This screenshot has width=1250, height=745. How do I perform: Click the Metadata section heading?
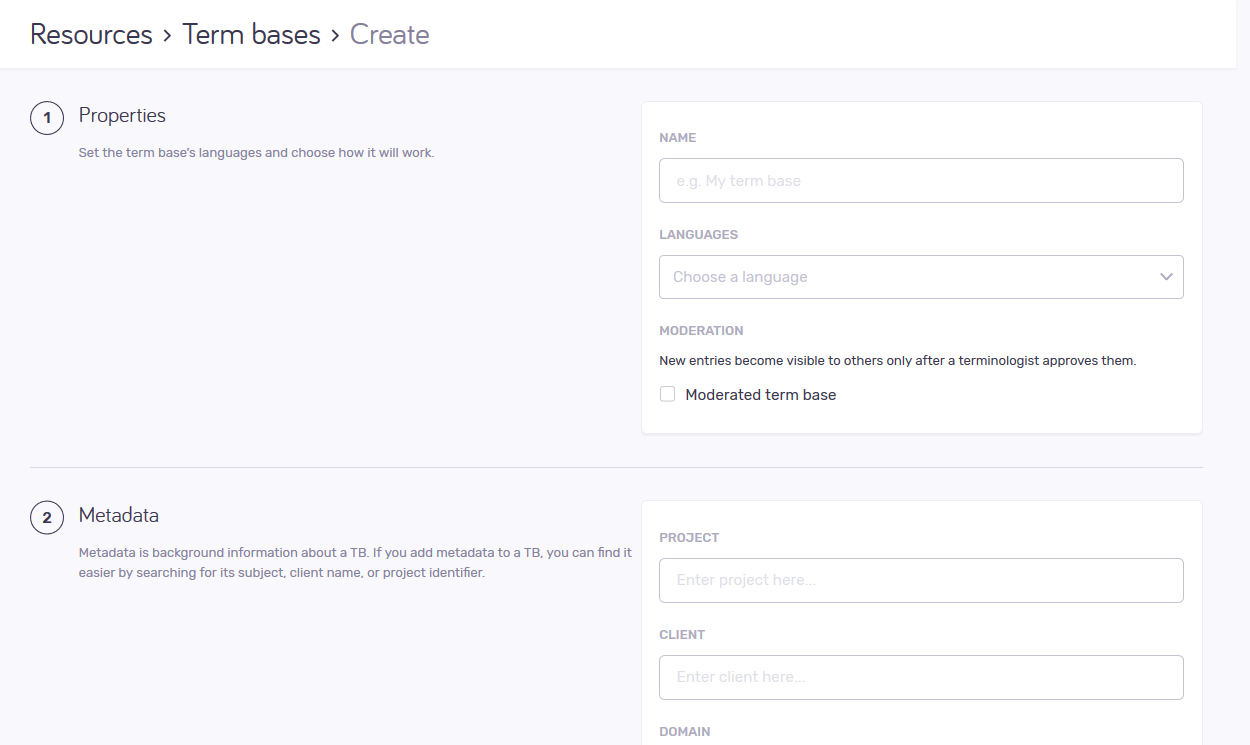tap(118, 515)
